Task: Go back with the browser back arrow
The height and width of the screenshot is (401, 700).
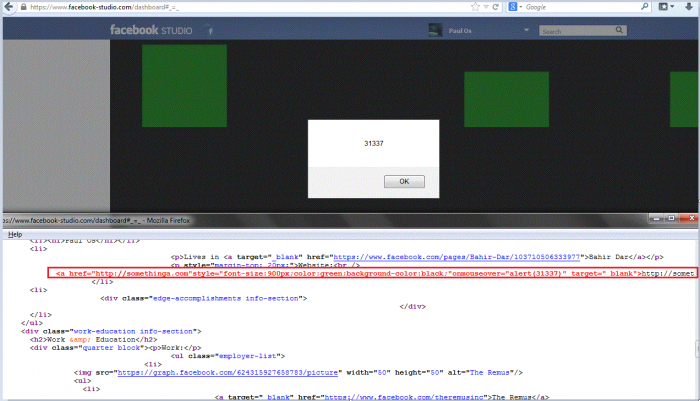Action: coord(8,7)
